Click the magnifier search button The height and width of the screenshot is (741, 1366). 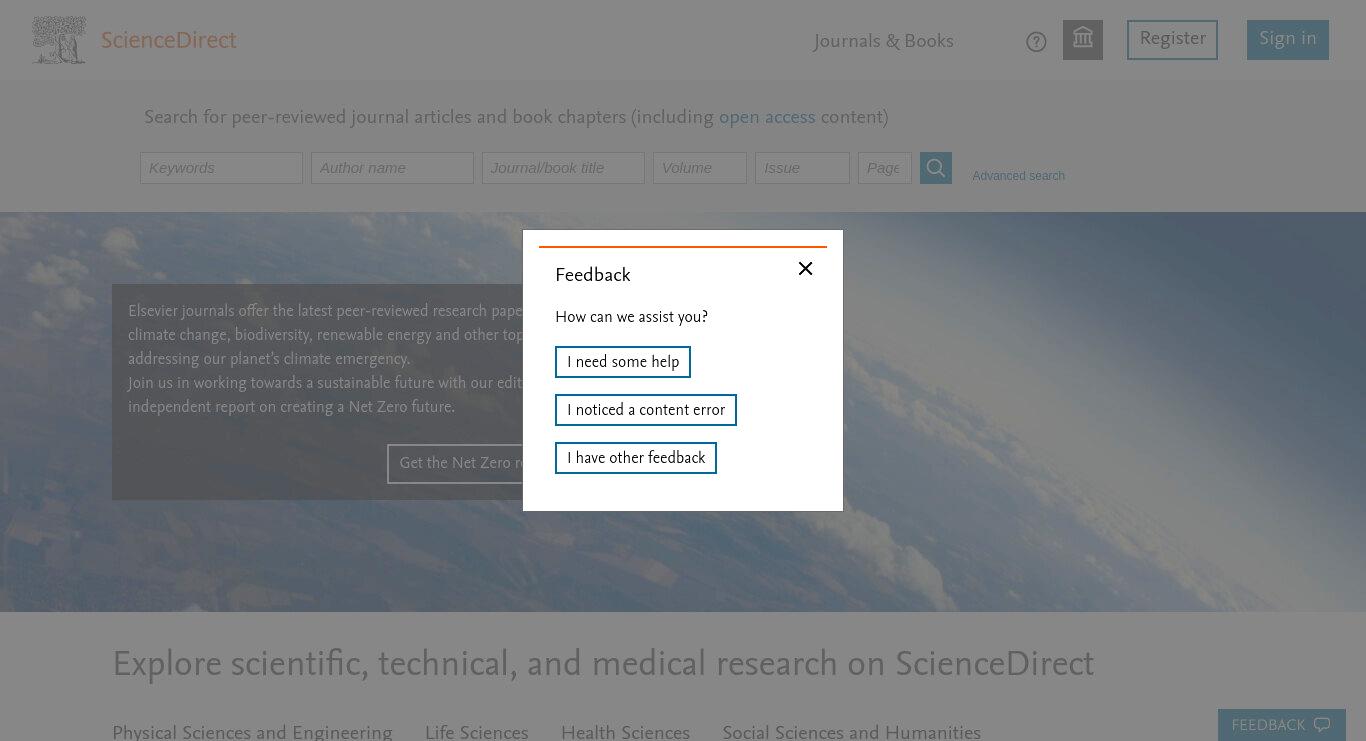936,168
